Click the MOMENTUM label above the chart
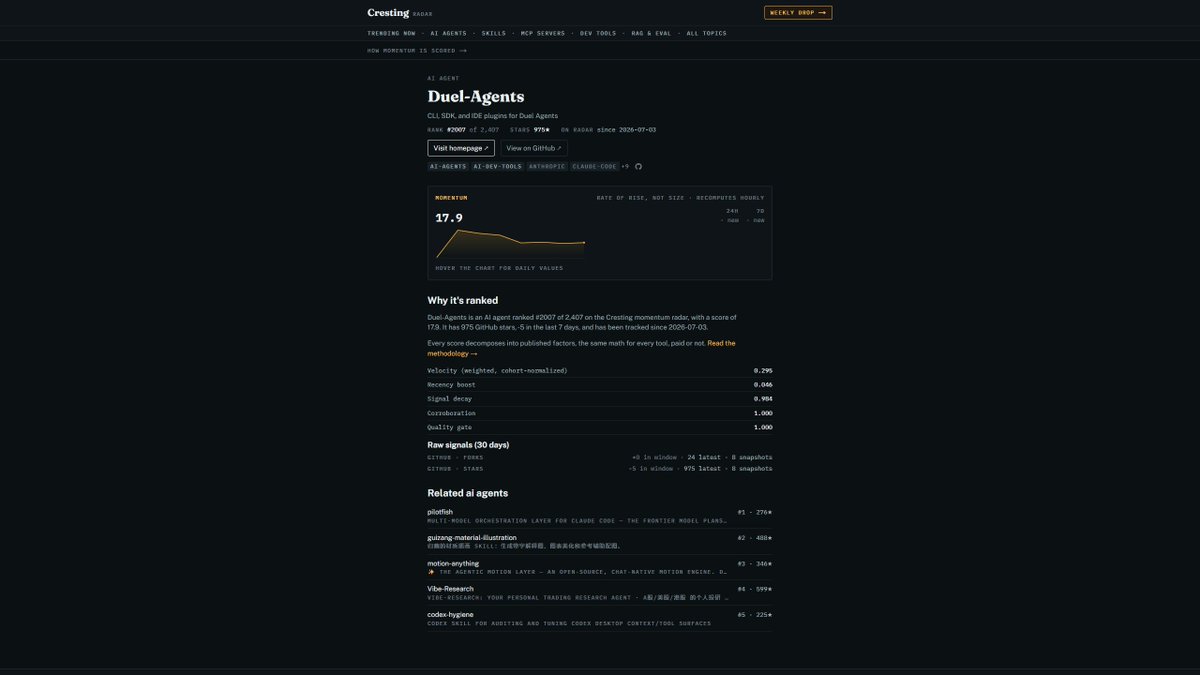This screenshot has height=675, width=1200. [x=451, y=198]
